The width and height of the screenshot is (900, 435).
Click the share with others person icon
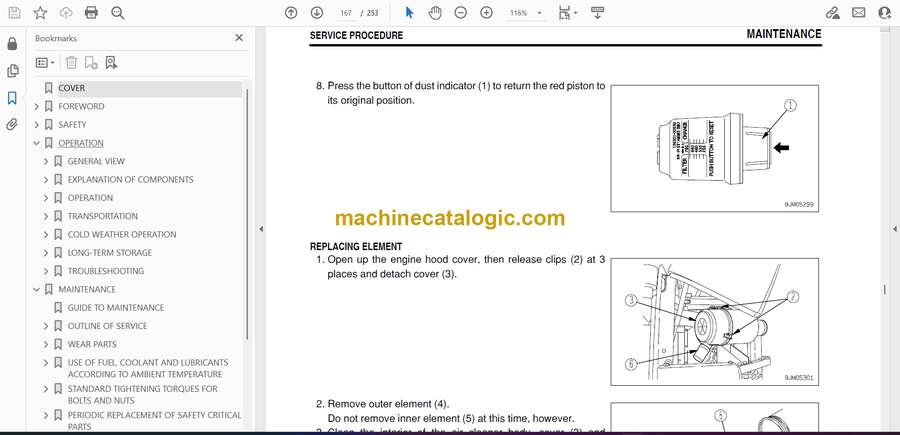click(885, 13)
